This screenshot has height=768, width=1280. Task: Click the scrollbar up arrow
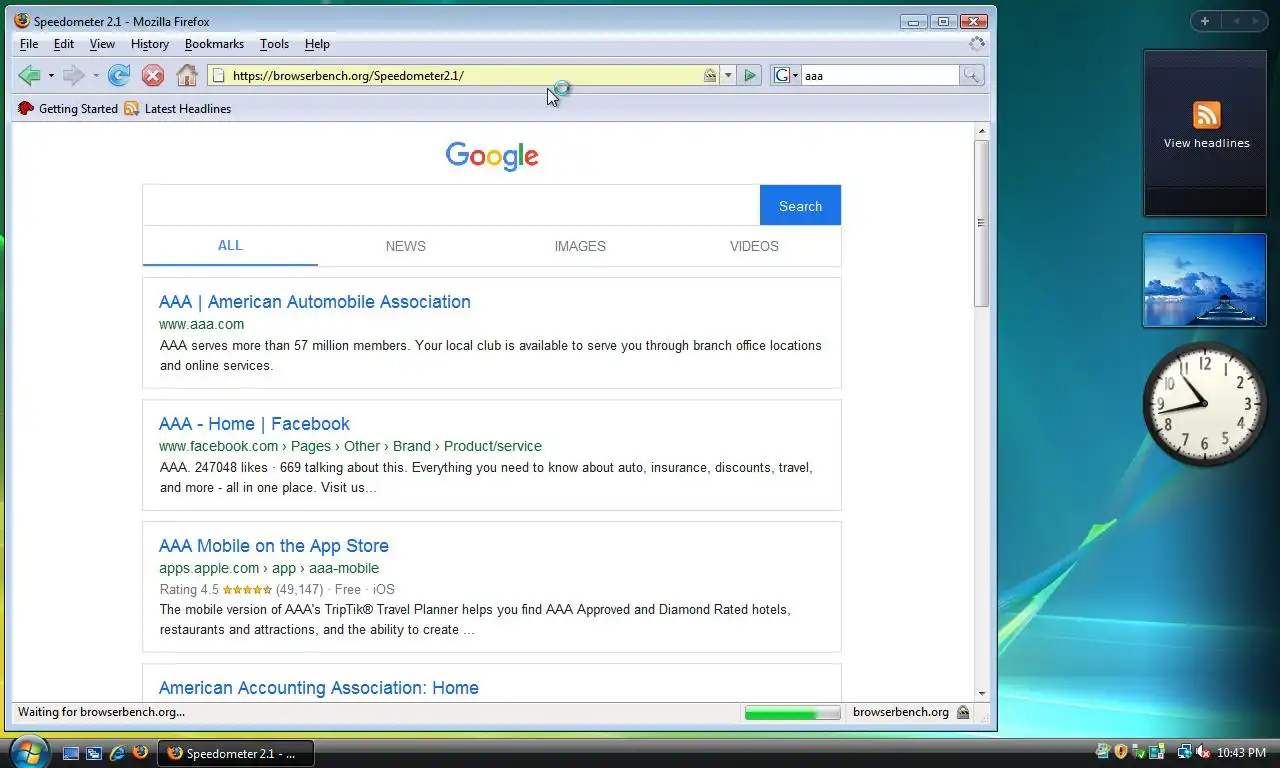pyautogui.click(x=982, y=131)
